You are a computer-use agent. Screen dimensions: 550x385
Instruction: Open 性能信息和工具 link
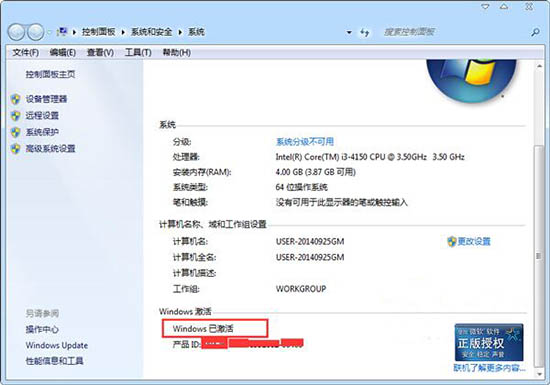point(54,361)
